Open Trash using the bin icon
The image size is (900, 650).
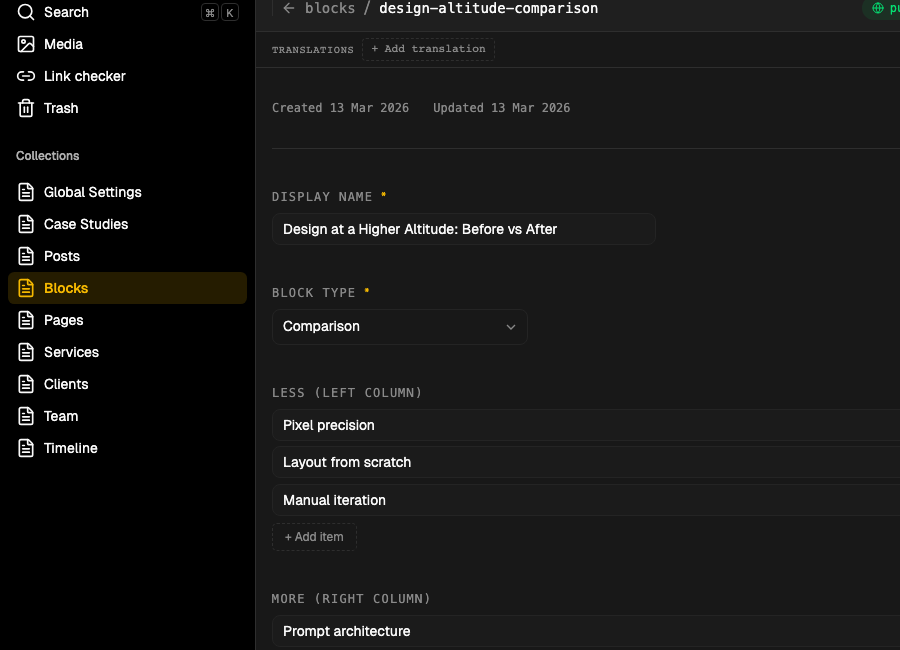coord(24,108)
